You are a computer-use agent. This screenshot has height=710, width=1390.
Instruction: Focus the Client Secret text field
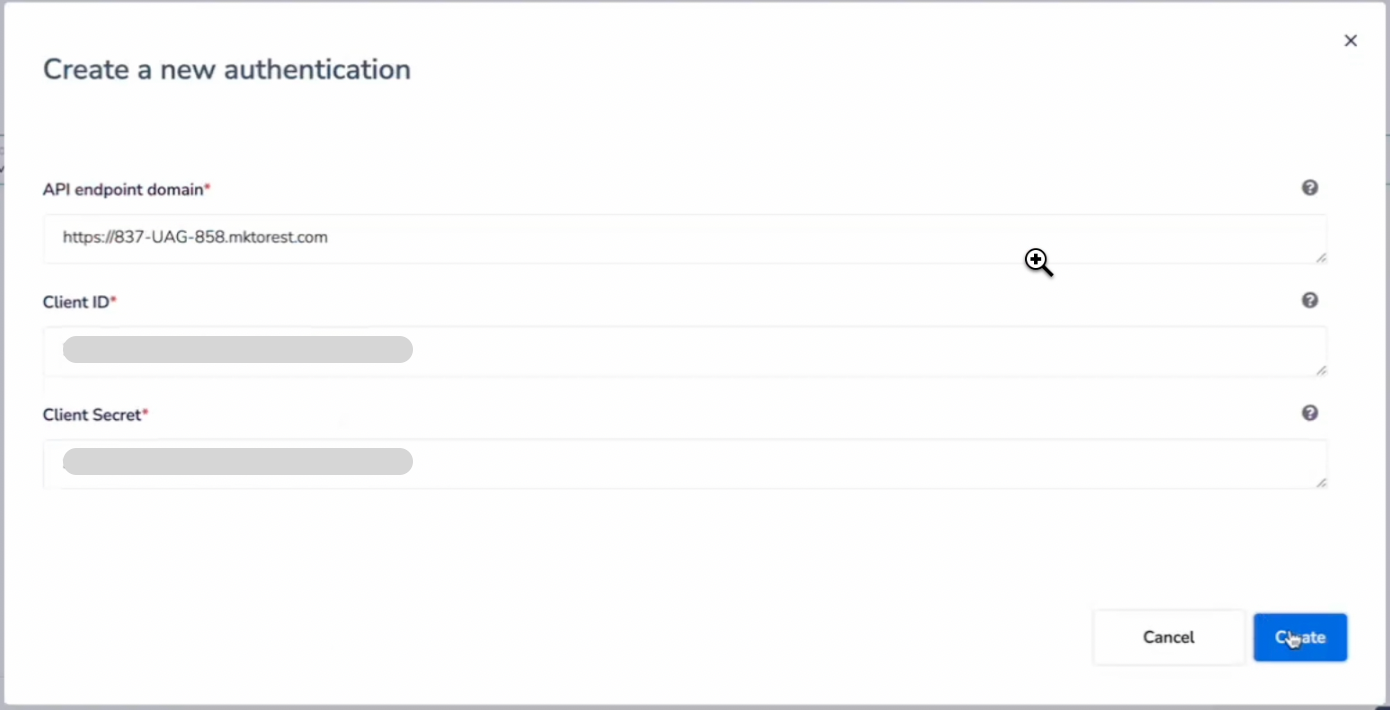(800, 463)
